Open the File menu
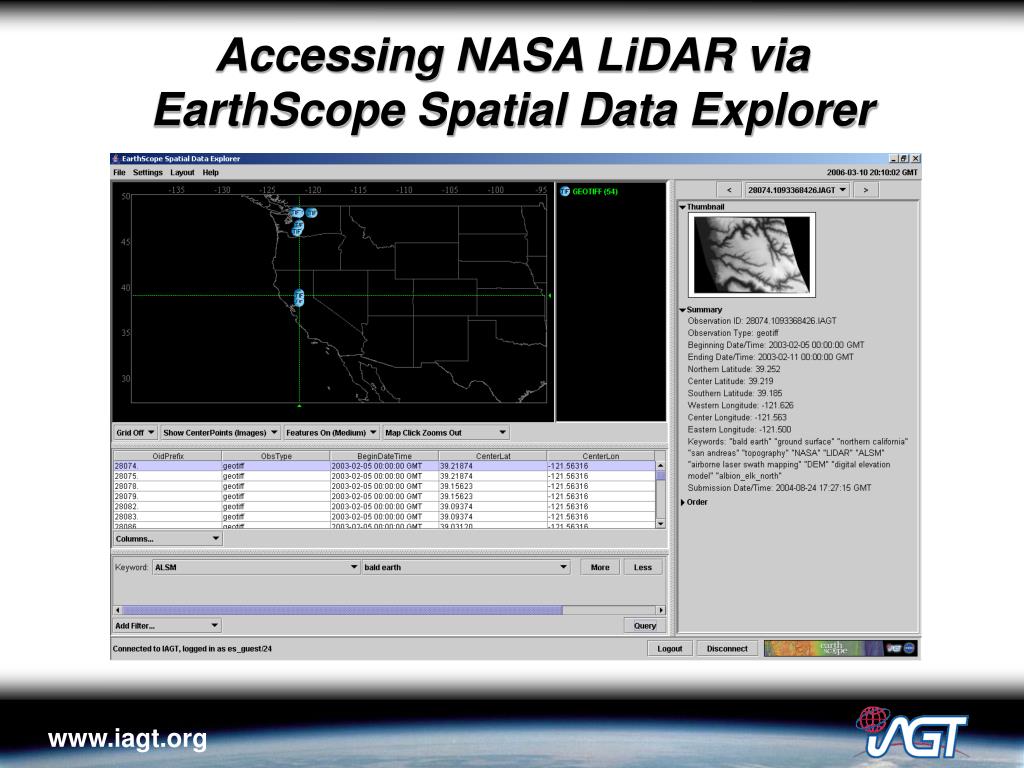The height and width of the screenshot is (768, 1024). [x=119, y=172]
